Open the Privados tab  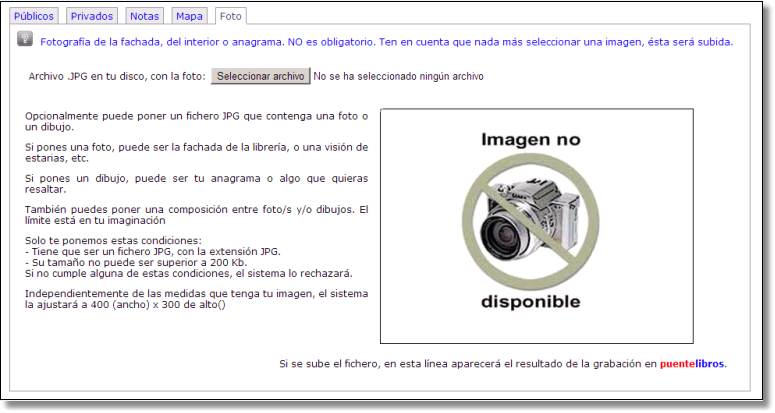(x=92, y=16)
